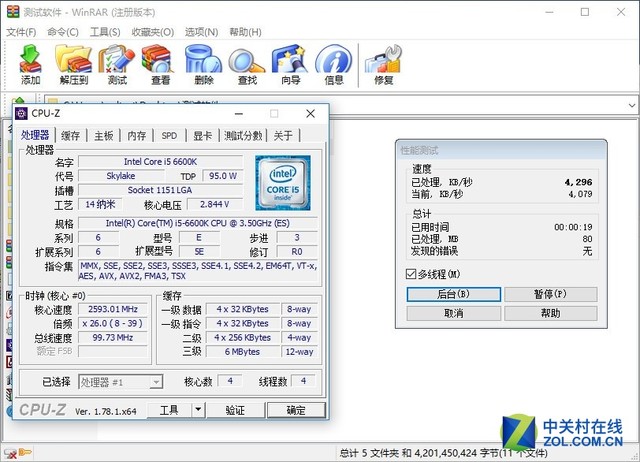Open the WinRAR address bar dropdown arrow
This screenshot has height=462, width=640.
click(x=631, y=106)
